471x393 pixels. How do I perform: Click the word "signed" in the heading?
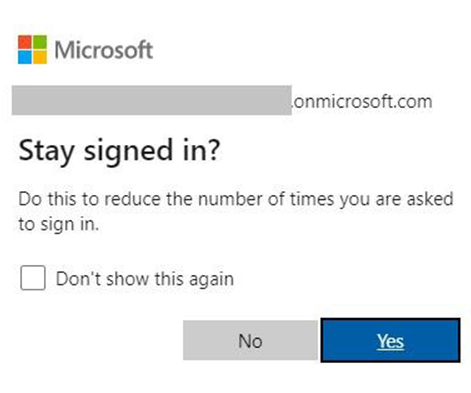pos(128,152)
